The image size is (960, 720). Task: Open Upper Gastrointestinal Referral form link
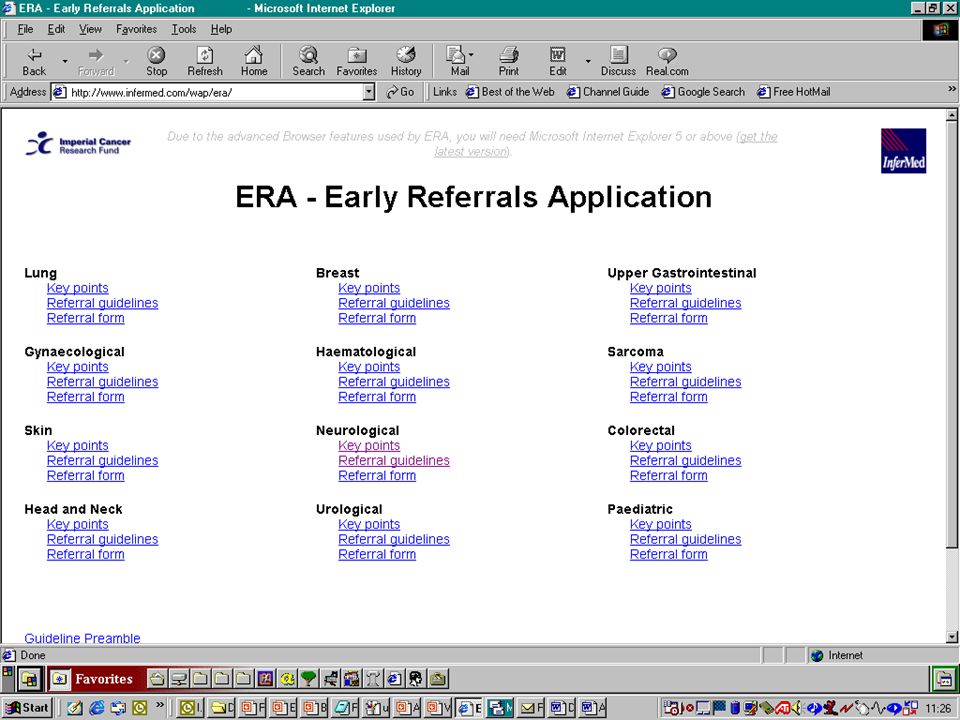[x=669, y=318]
